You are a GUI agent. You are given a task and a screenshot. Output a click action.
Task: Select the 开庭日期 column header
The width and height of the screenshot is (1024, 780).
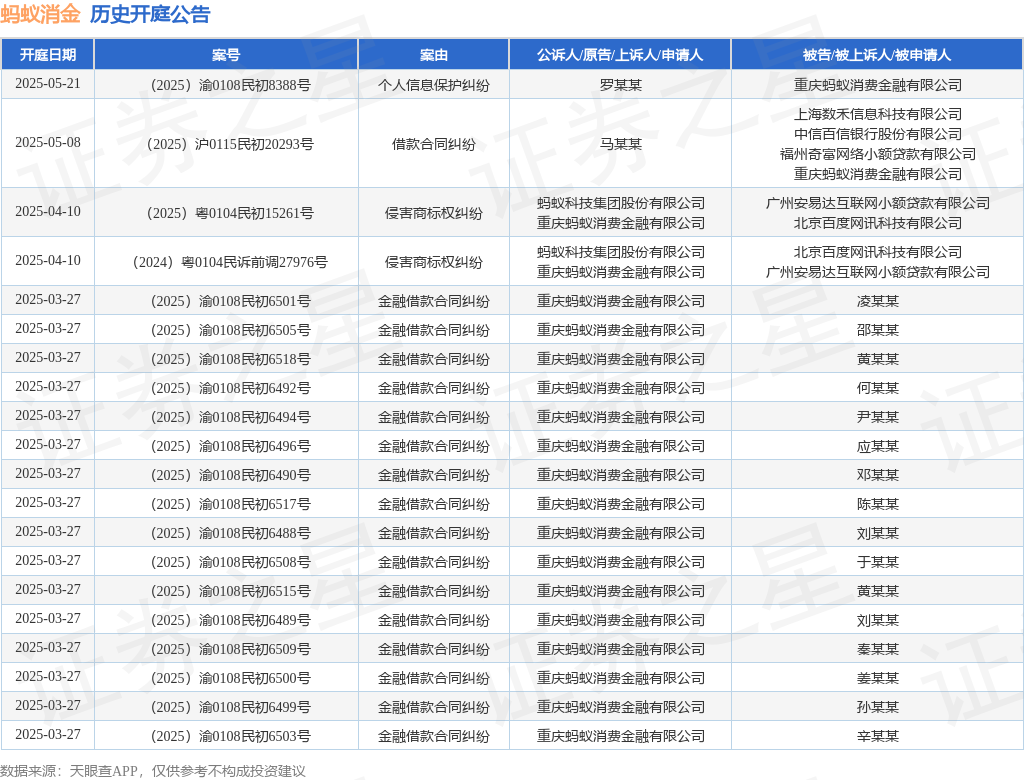click(48, 55)
